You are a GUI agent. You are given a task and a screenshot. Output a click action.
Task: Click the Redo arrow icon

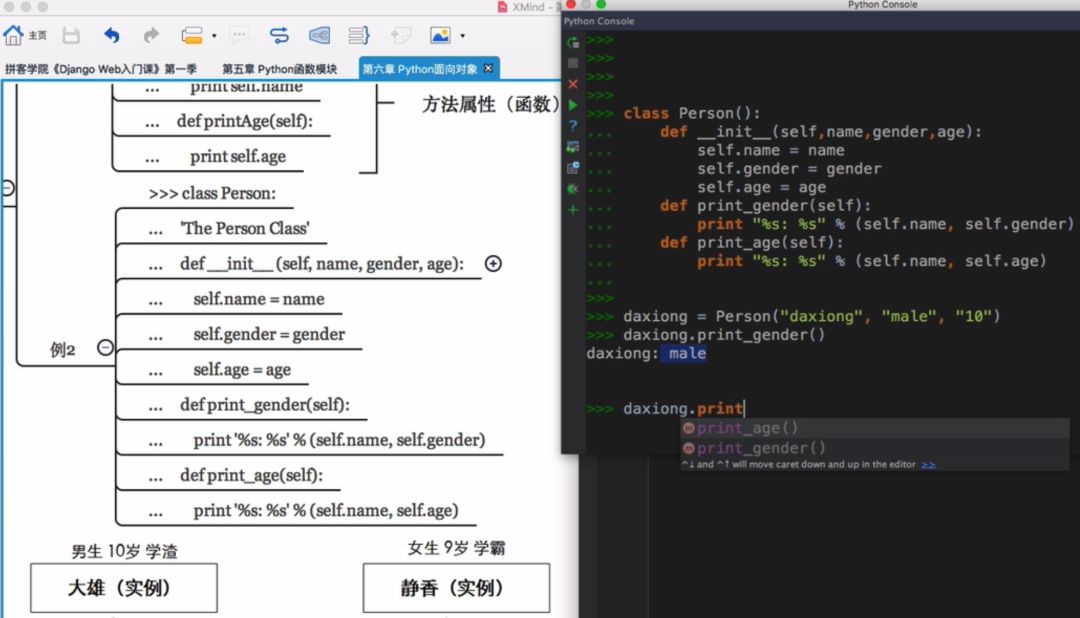(x=150, y=35)
